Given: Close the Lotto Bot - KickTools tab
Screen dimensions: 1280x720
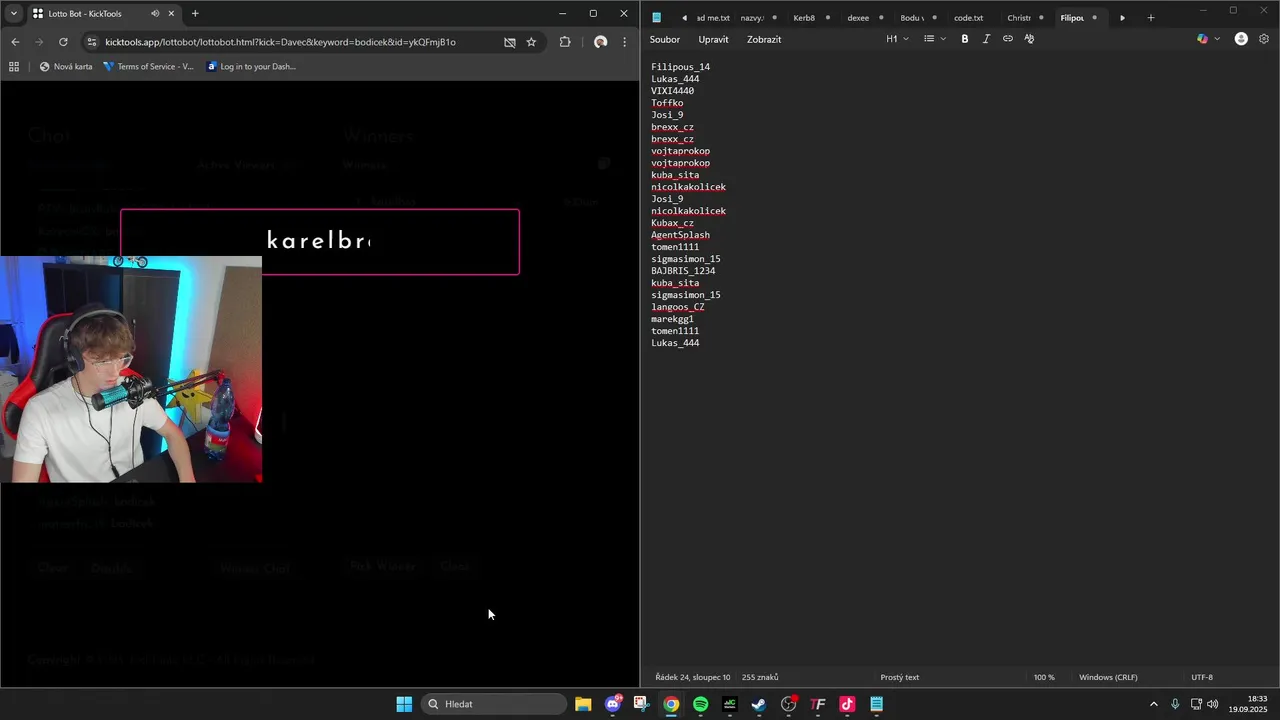Looking at the screenshot, I should 171,14.
